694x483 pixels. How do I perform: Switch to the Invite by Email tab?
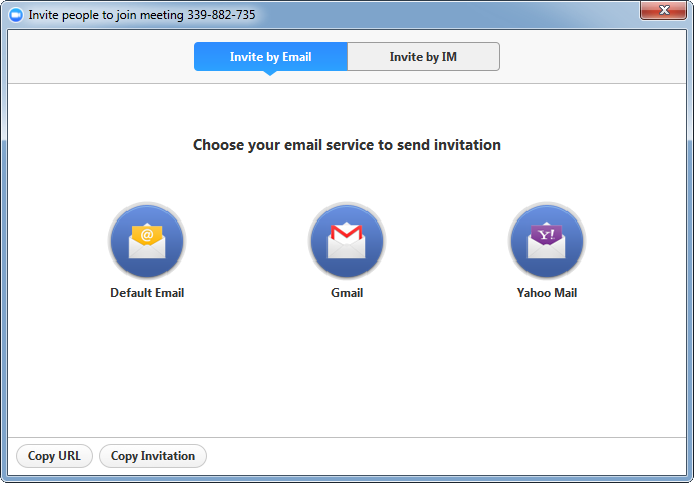point(270,57)
